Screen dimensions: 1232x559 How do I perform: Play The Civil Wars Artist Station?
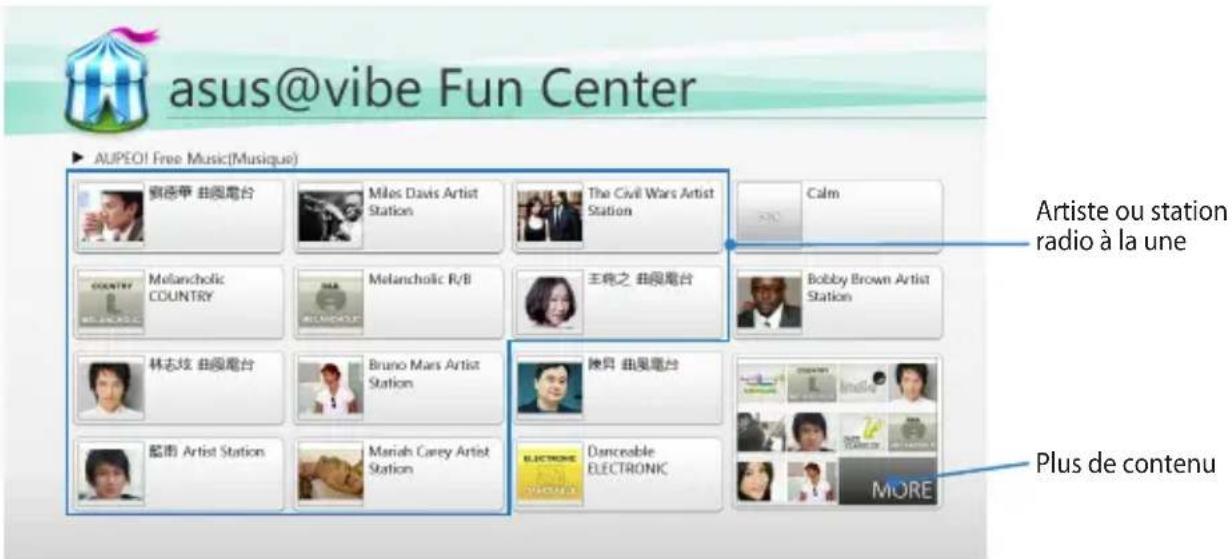[619, 215]
